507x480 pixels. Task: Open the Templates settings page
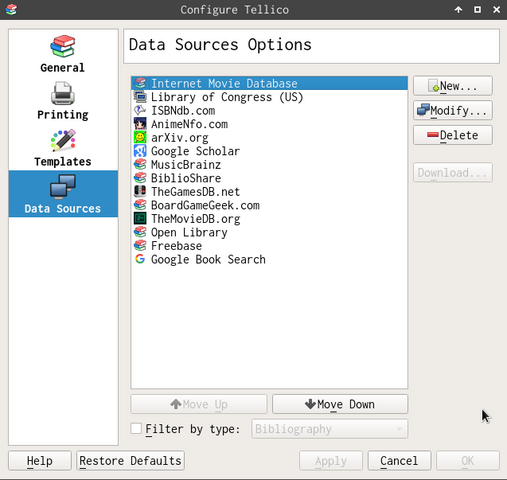tap(63, 147)
